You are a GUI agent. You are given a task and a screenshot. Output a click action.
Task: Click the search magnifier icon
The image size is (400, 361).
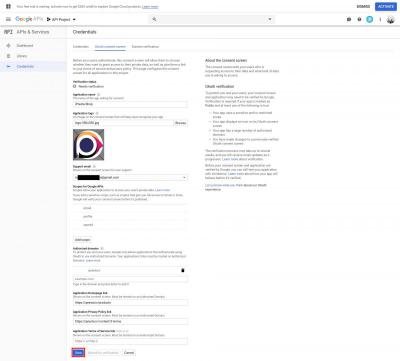click(x=154, y=19)
